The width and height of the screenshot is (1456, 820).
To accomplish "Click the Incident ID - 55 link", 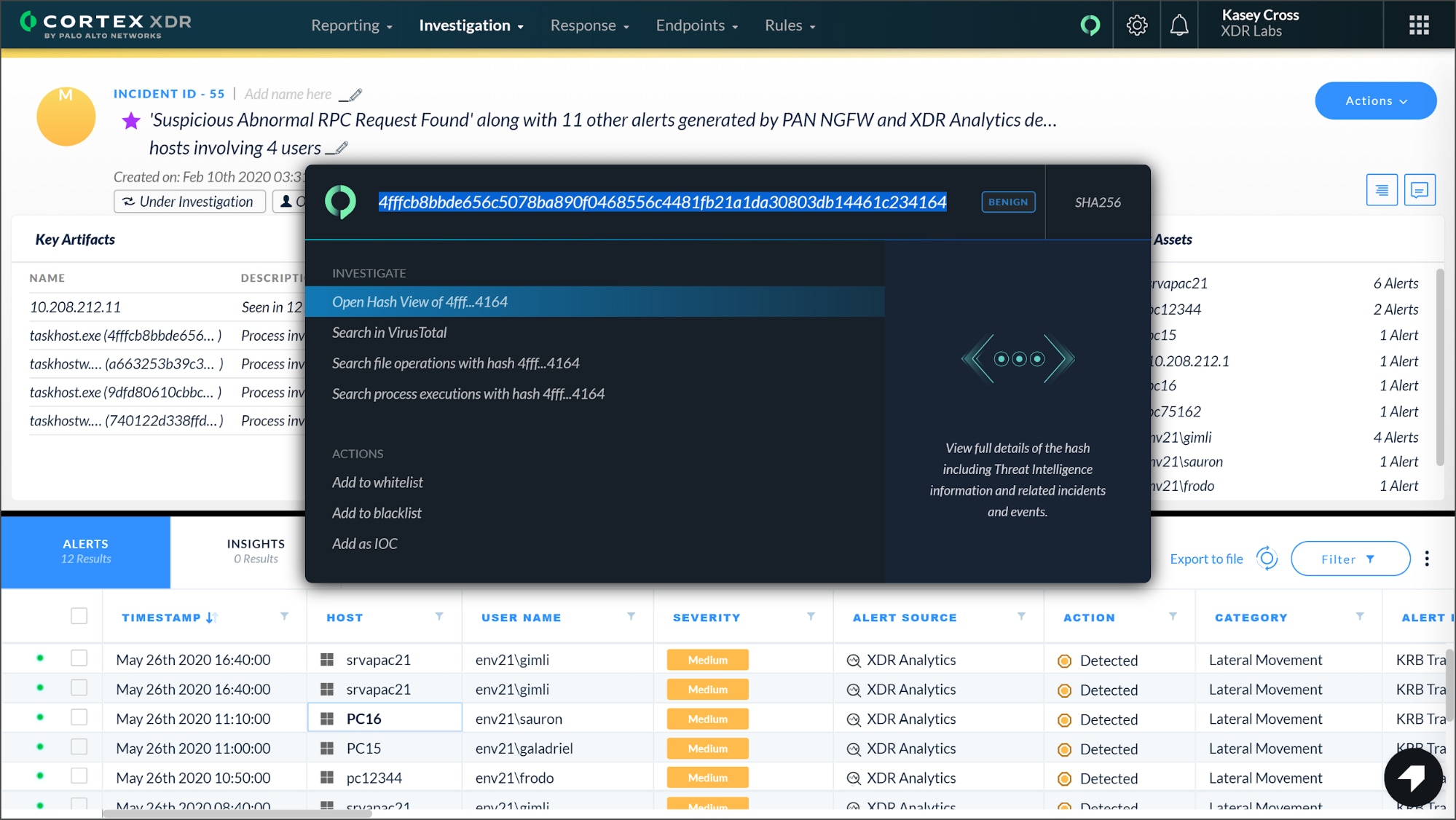I will pyautogui.click(x=169, y=94).
